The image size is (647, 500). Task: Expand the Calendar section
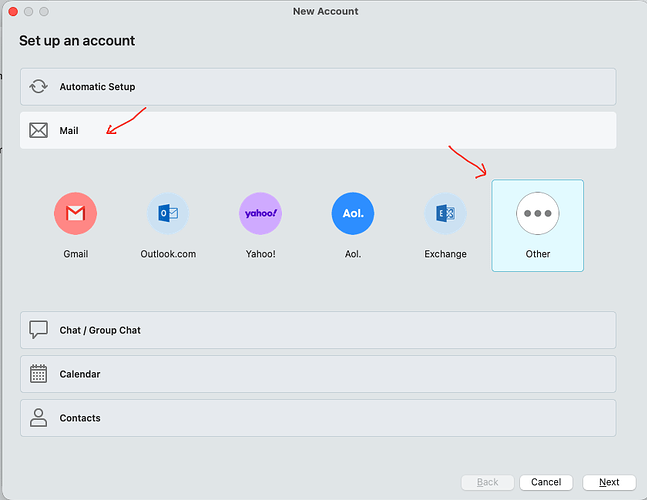pos(318,374)
